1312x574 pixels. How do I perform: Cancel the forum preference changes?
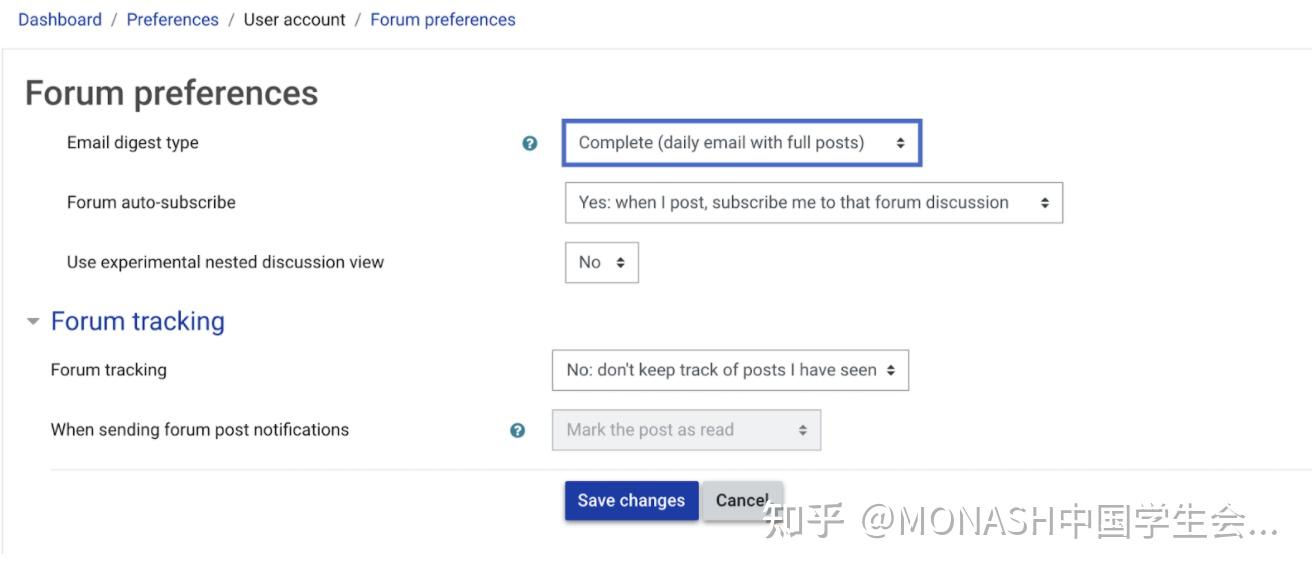(x=741, y=501)
